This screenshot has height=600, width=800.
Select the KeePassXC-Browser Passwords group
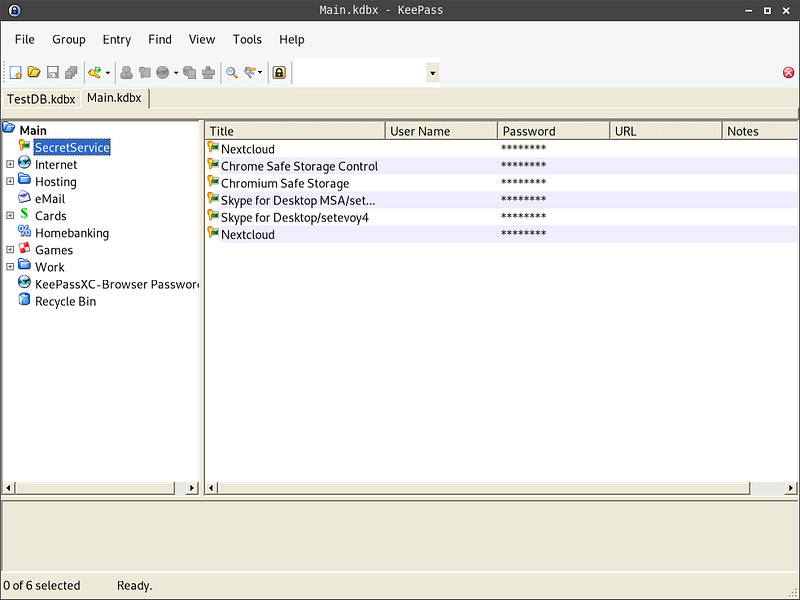[116, 284]
